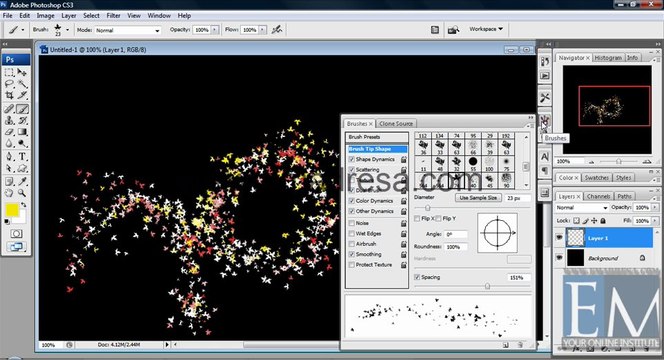
Task: Expand the Flow slider arrow
Action: [263, 30]
